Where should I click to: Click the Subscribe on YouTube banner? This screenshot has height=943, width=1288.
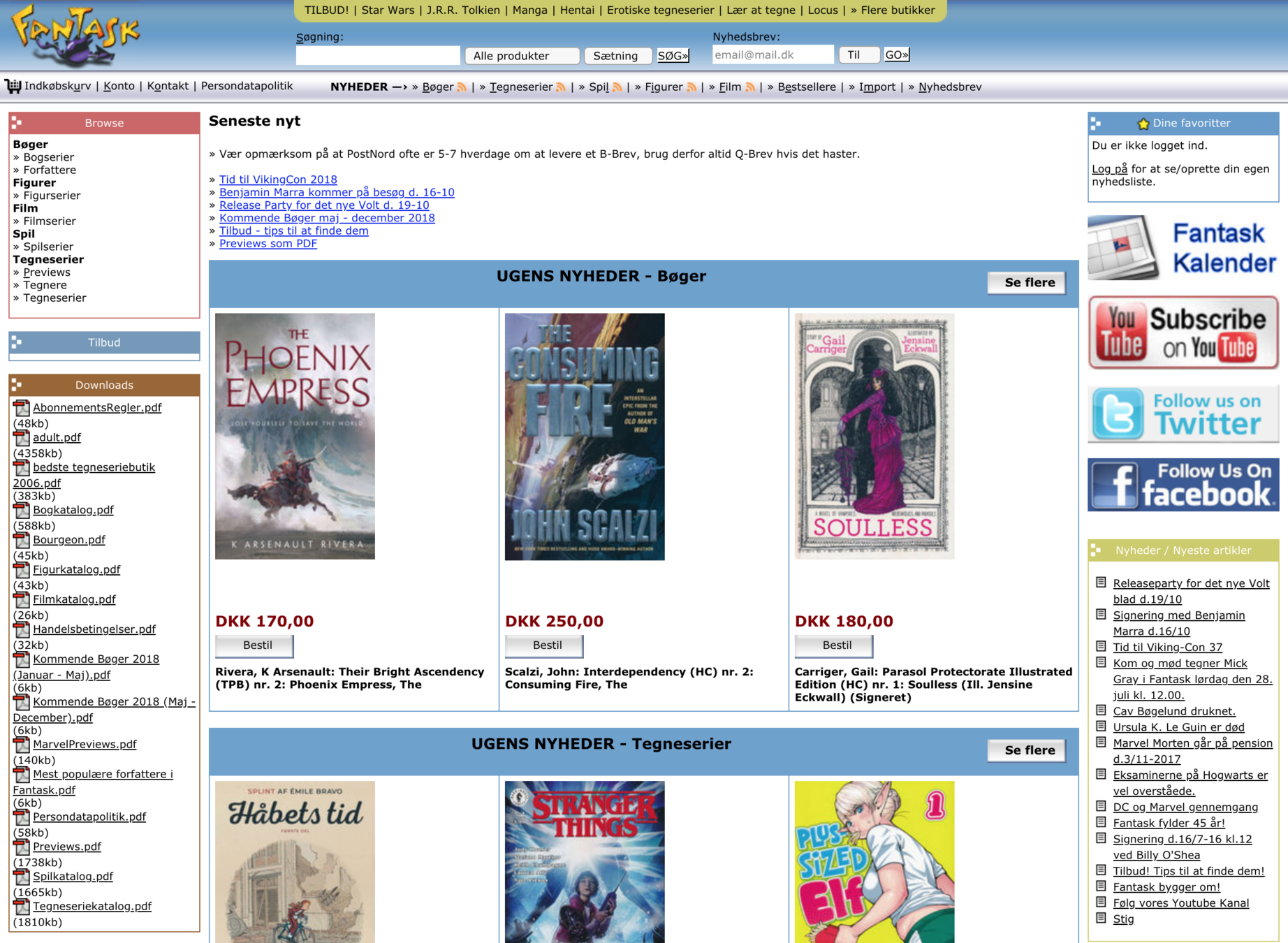pyautogui.click(x=1183, y=332)
